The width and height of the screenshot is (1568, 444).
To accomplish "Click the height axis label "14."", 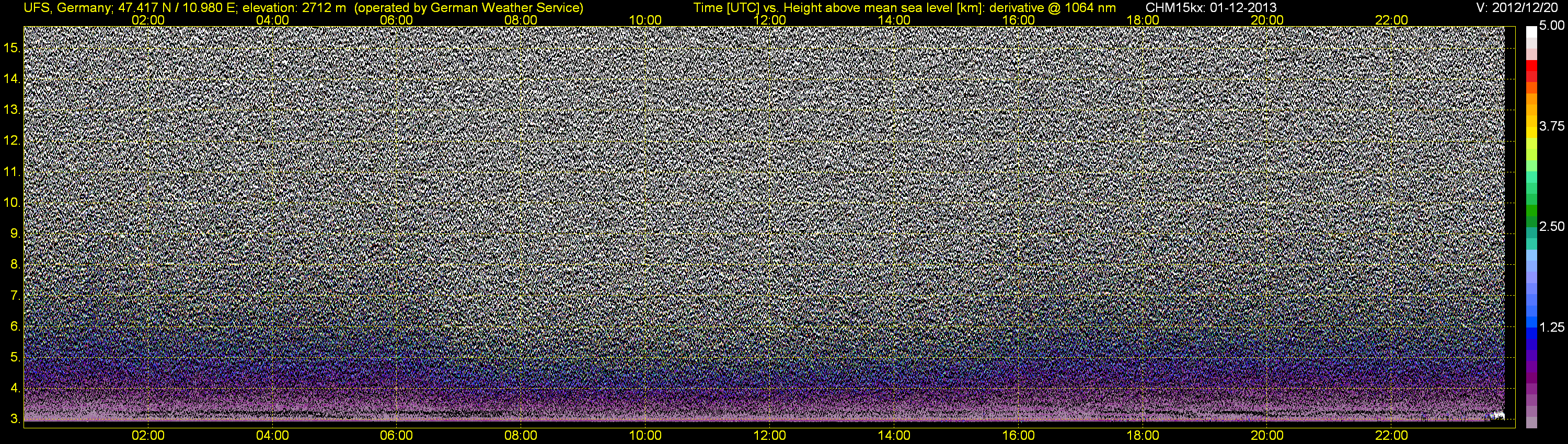I will [12, 78].
